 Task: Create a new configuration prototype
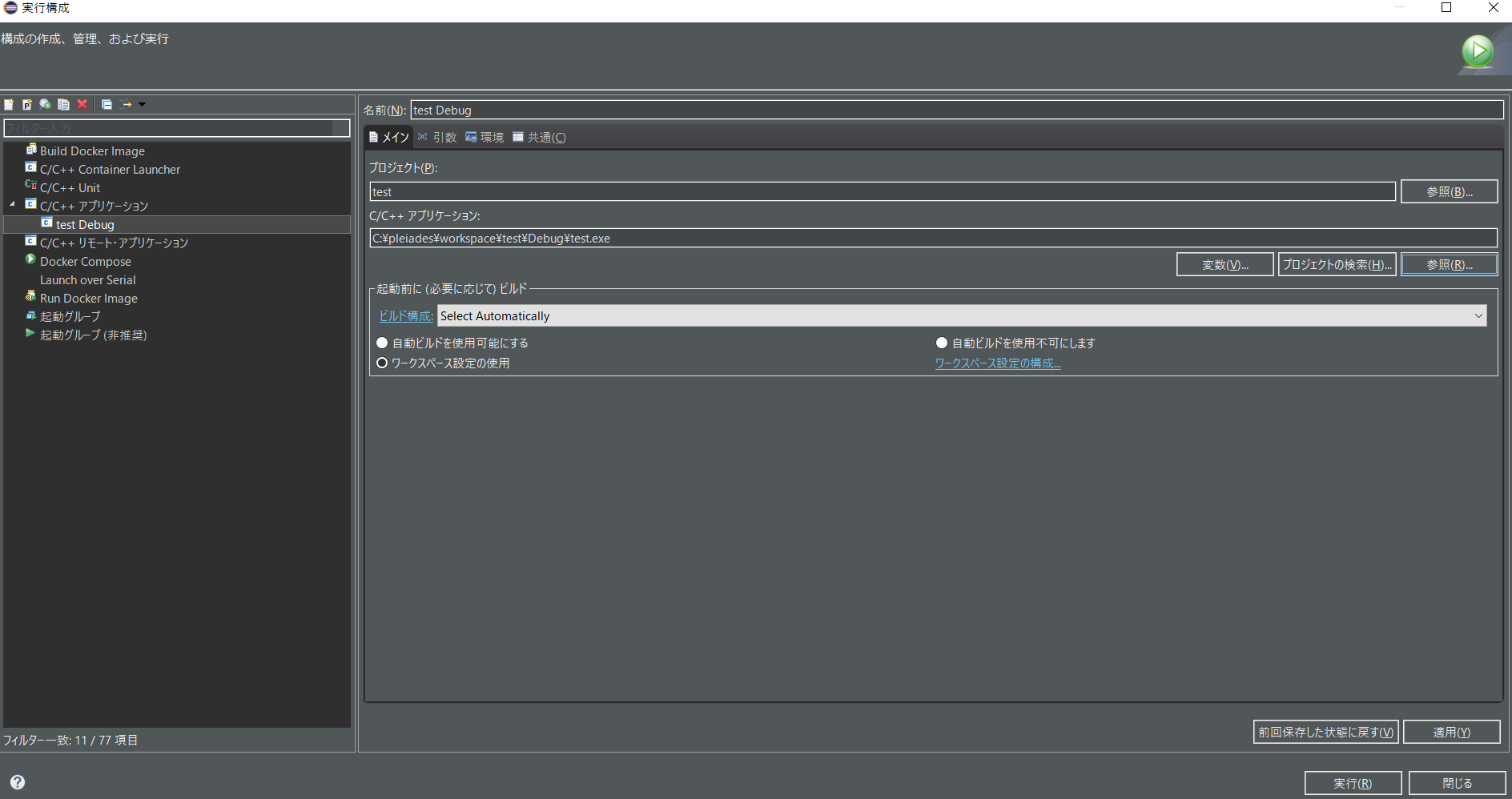point(27,104)
